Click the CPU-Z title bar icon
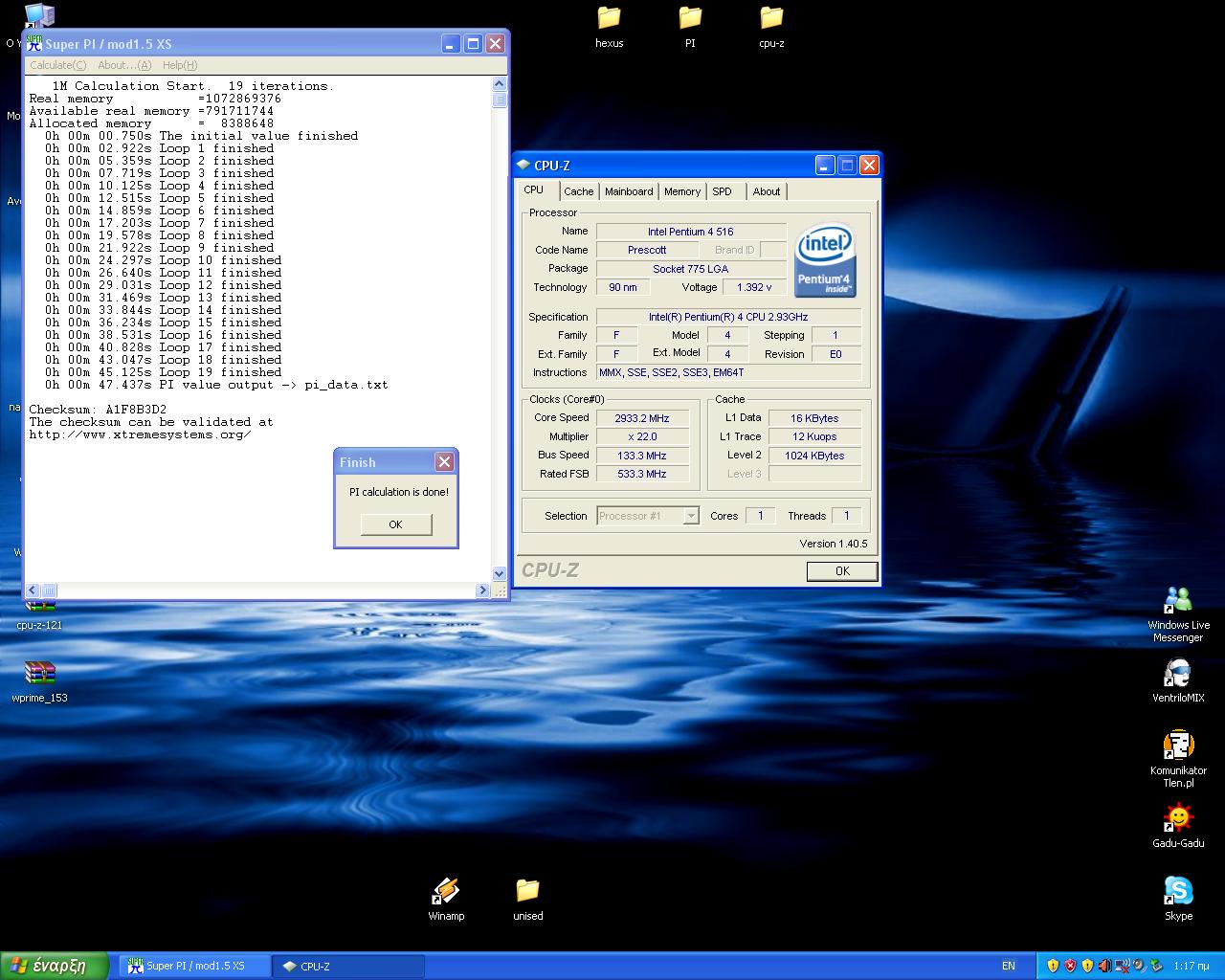Image resolution: width=1225 pixels, height=980 pixels. [523, 166]
